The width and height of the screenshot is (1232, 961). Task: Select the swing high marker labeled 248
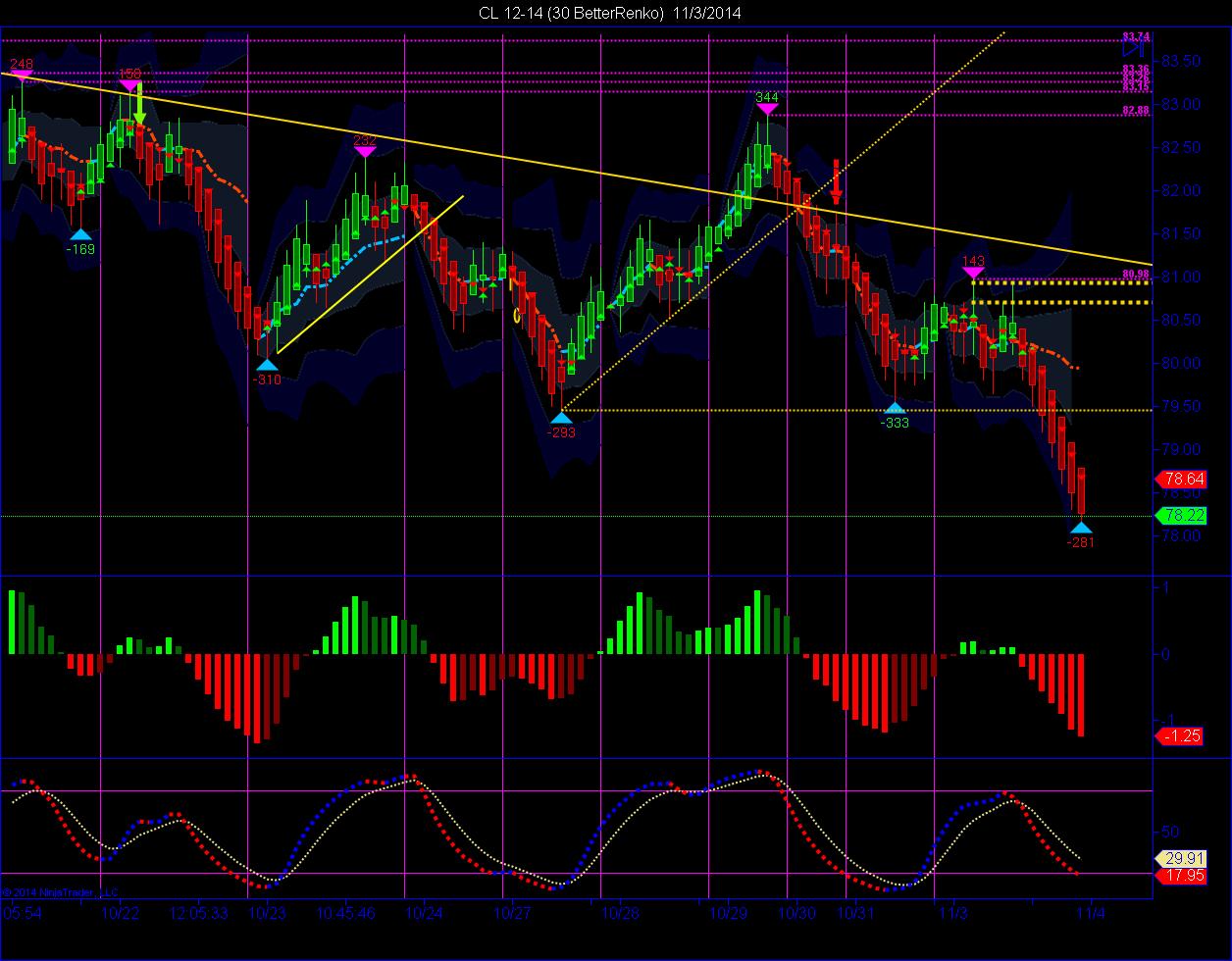click(x=22, y=77)
